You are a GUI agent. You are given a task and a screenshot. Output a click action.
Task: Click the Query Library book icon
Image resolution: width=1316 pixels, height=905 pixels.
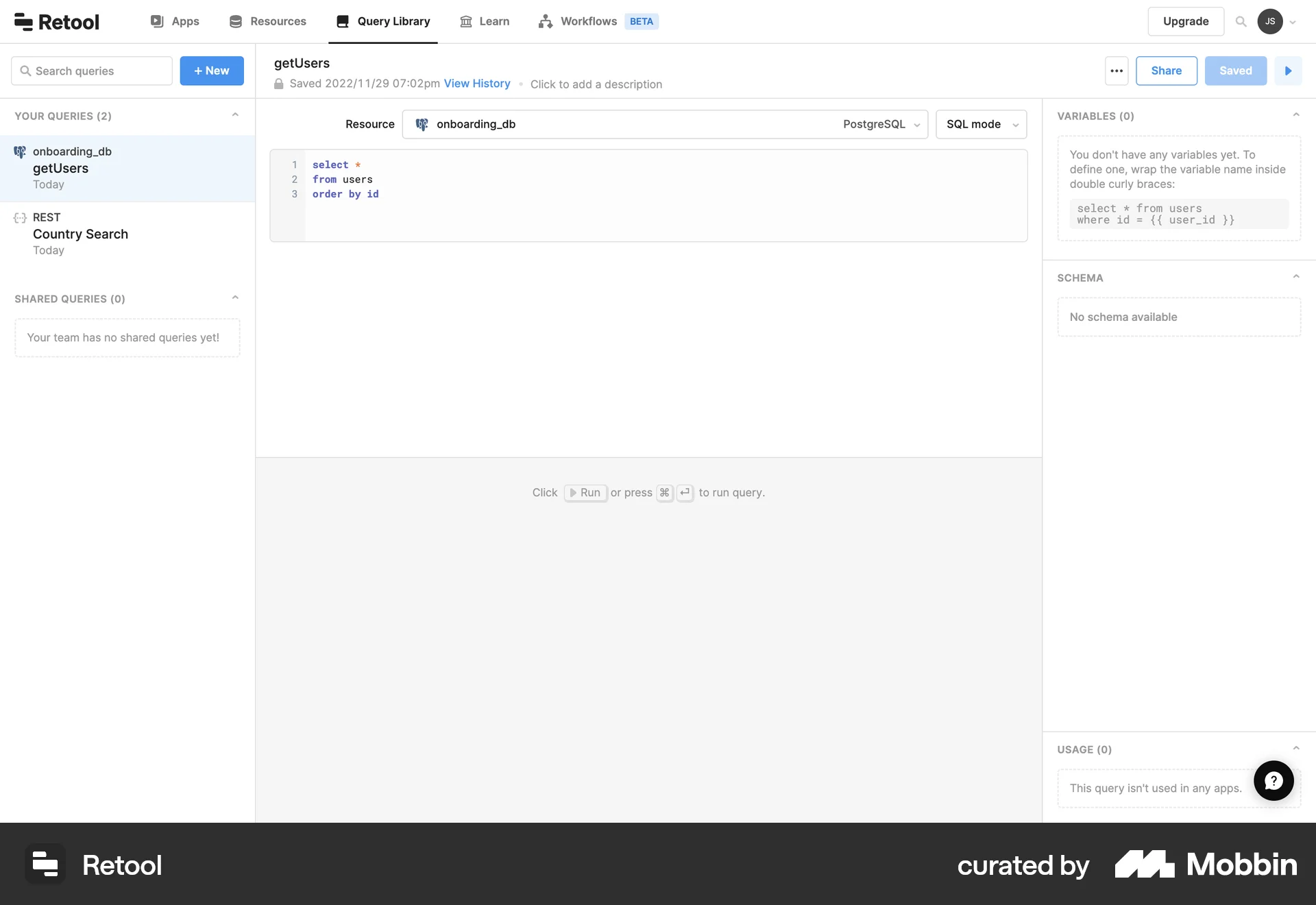pos(343,21)
